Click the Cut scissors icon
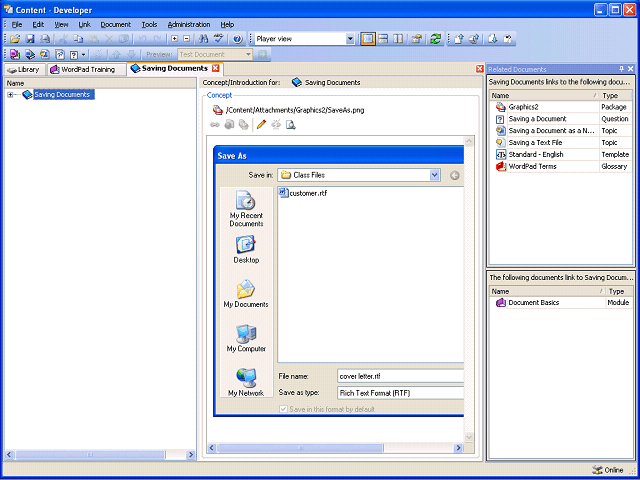Screen dimensions: 640x480 (x=63, y=39)
